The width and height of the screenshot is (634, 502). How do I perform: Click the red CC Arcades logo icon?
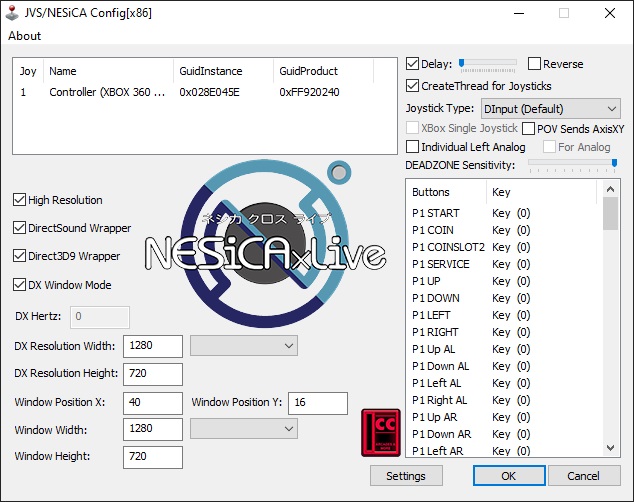coord(381,432)
